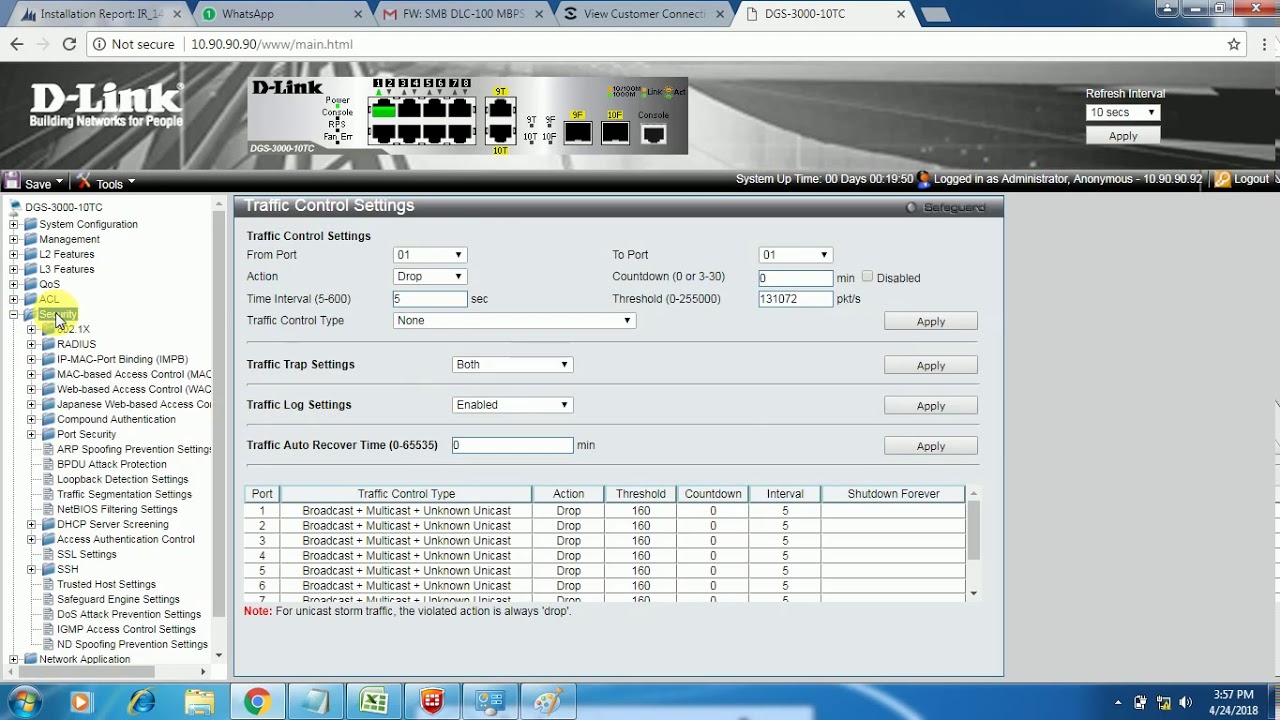Expand the RADIUS tree node

click(32, 344)
